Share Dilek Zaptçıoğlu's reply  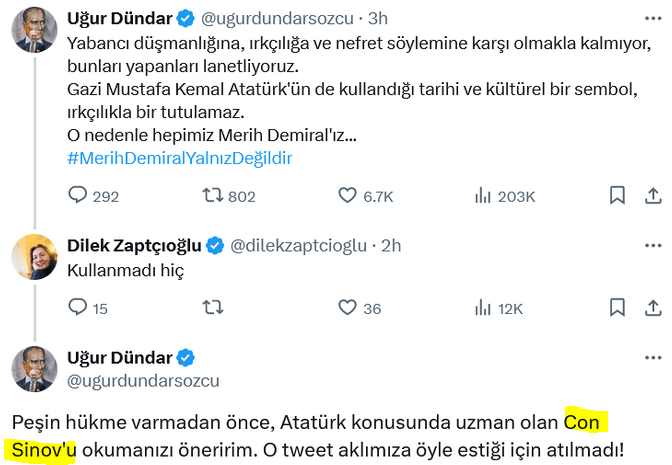pos(651,308)
